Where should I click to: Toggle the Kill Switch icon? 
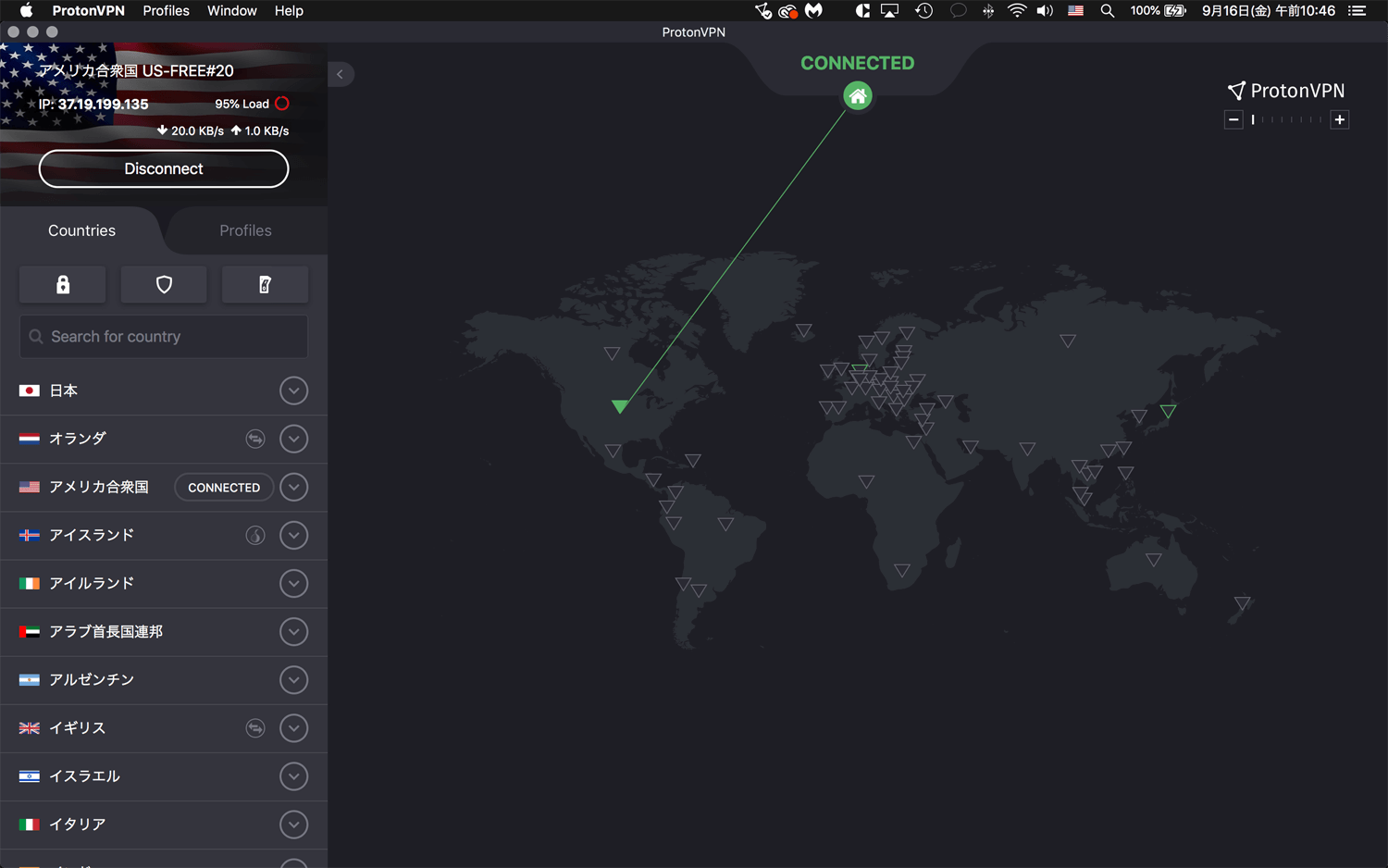click(265, 284)
